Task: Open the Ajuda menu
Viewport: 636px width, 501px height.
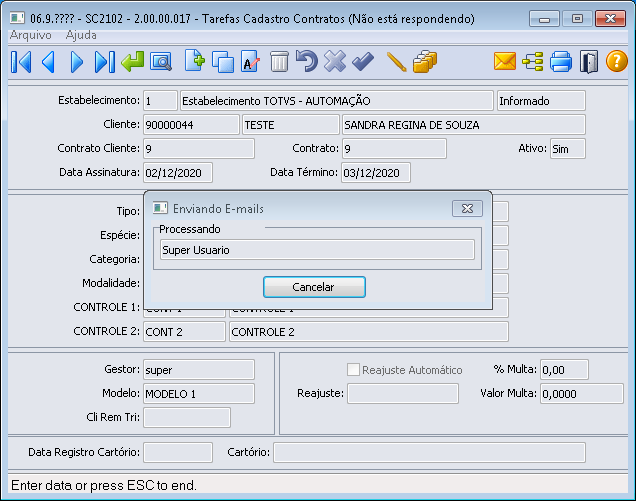Action: [x=81, y=35]
